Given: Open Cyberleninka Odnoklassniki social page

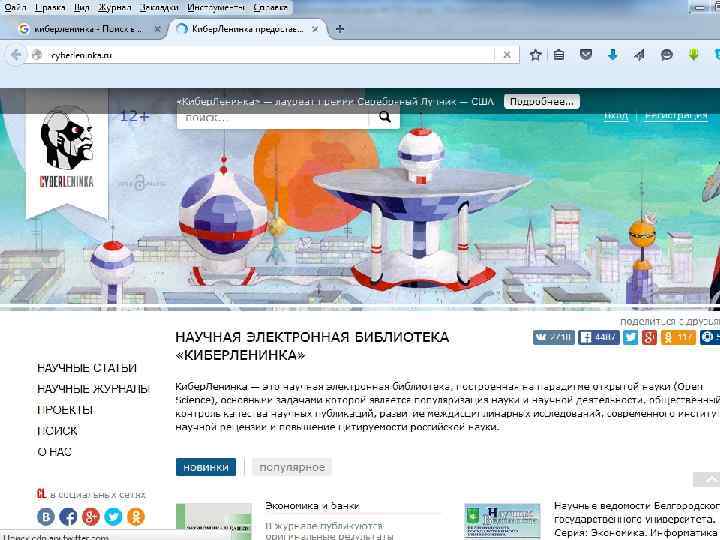Looking at the screenshot, I should click(x=136, y=517).
